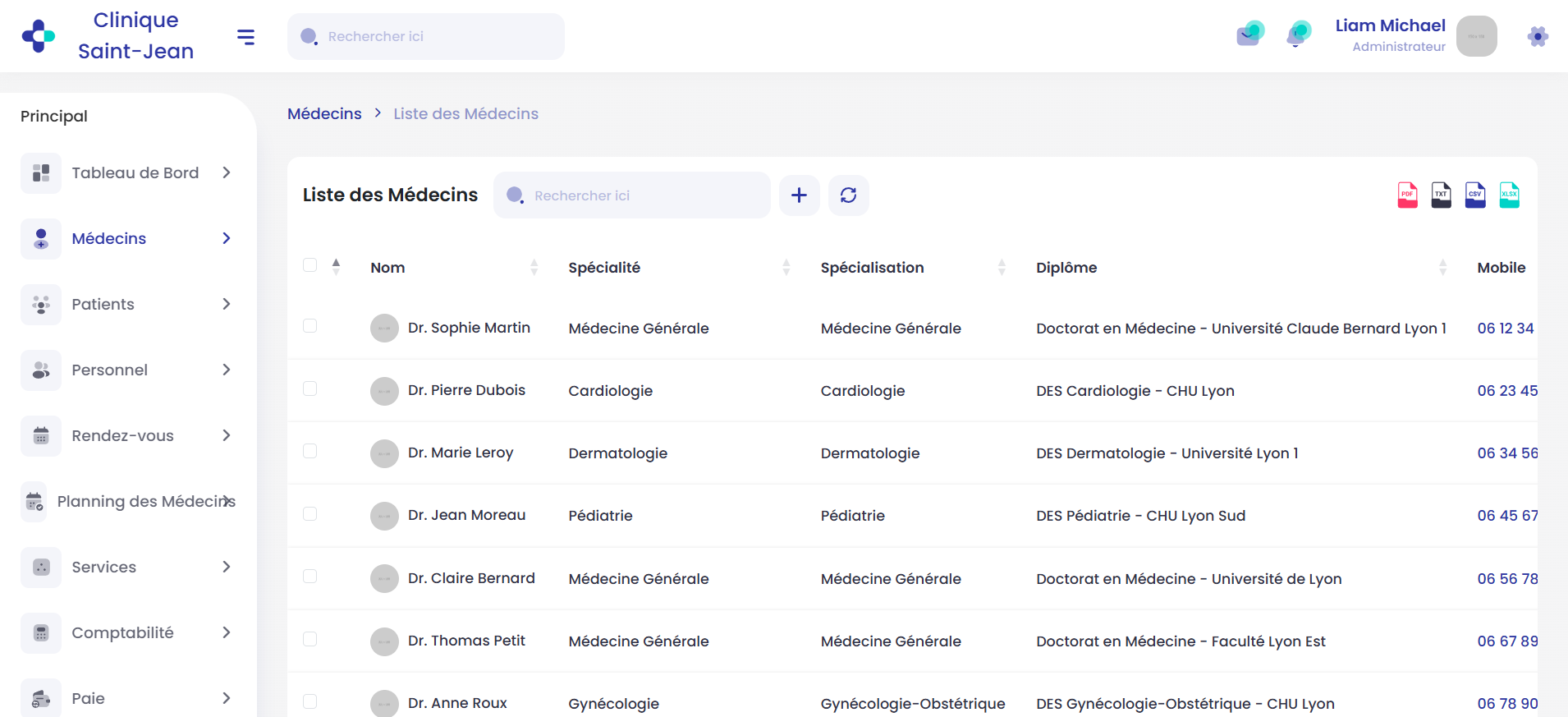
Task: Open the settings gear icon
Action: pos(1538,37)
